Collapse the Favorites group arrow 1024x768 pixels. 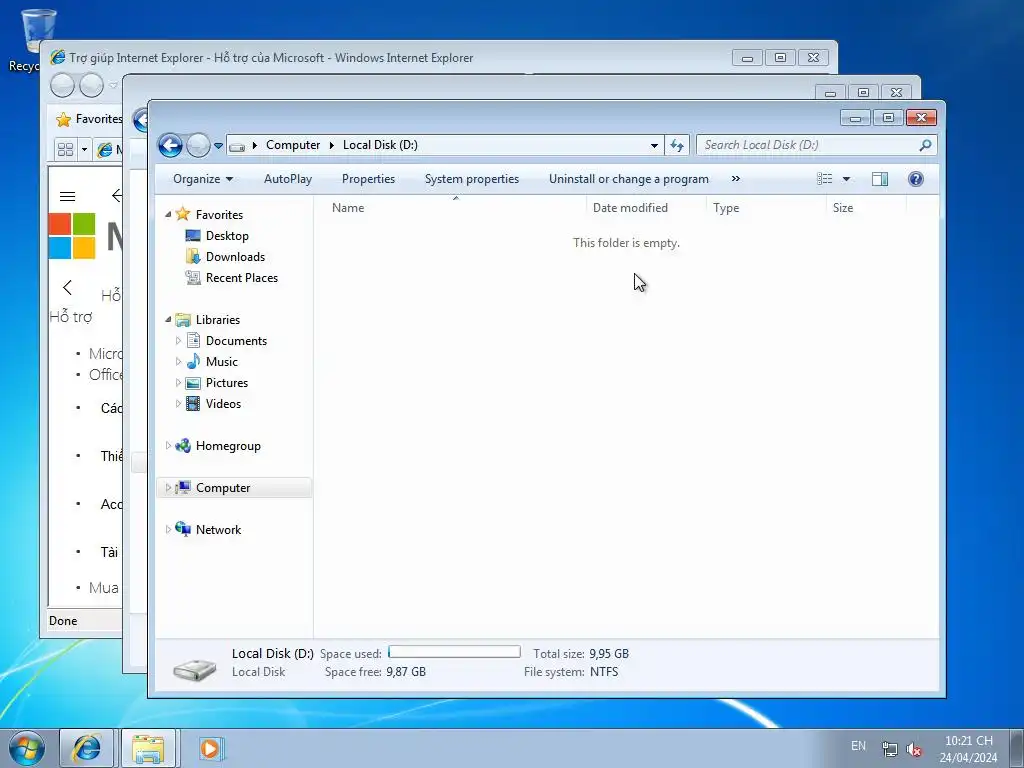click(x=168, y=214)
